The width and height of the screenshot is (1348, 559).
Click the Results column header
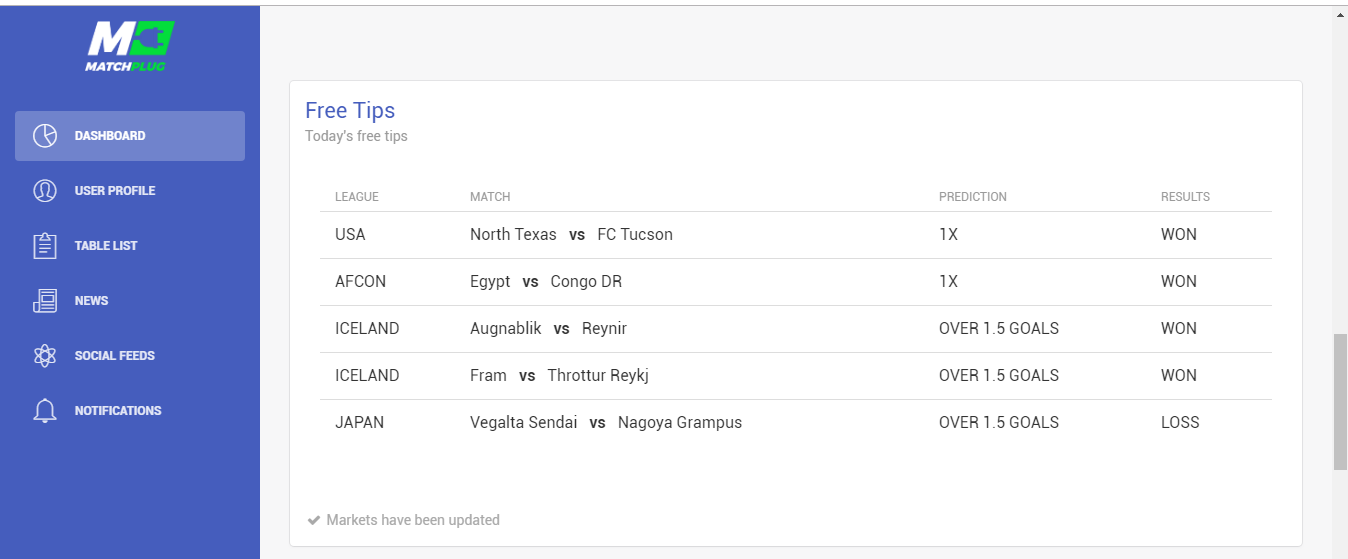(x=1185, y=197)
